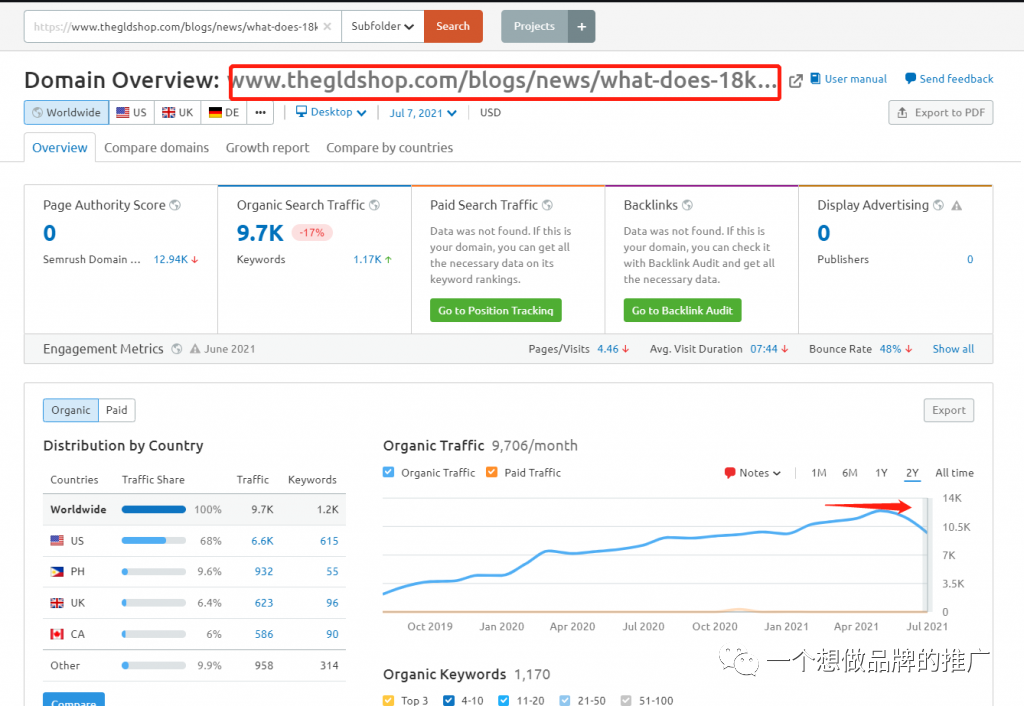
Task: Click the Philippines flag icon in the country table
Action: [x=57, y=571]
